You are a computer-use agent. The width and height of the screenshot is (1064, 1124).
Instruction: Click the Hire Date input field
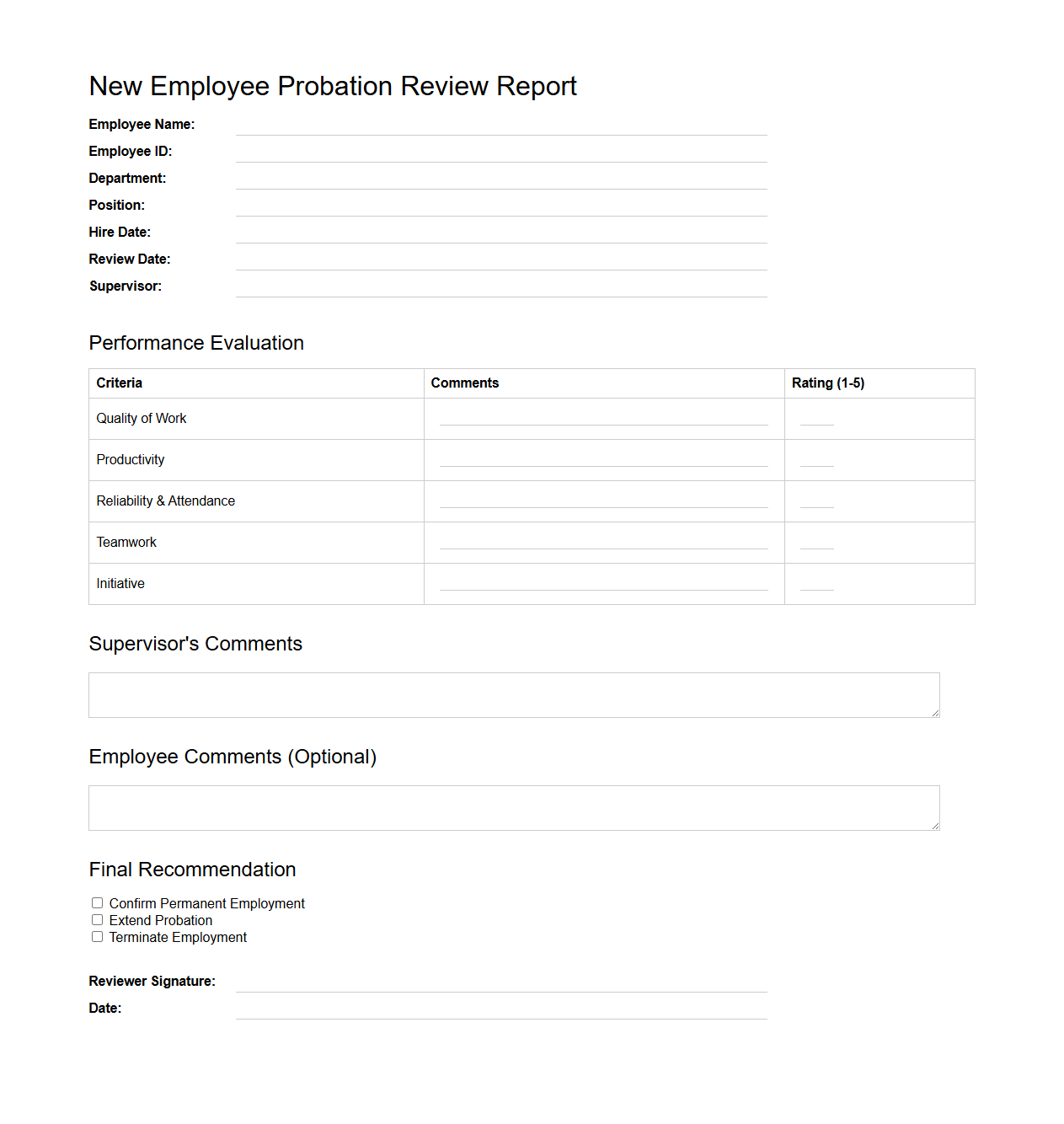tap(500, 236)
